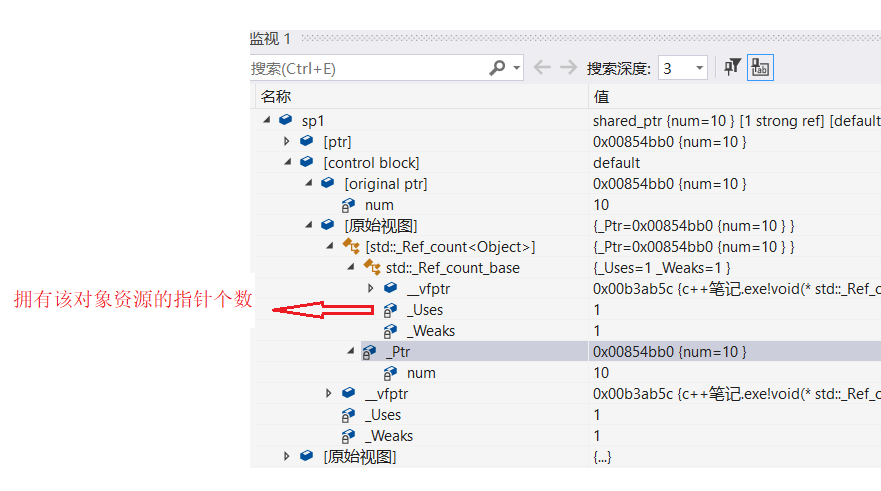Select the [control block] row name
The width and height of the screenshot is (881, 491).
tap(371, 163)
